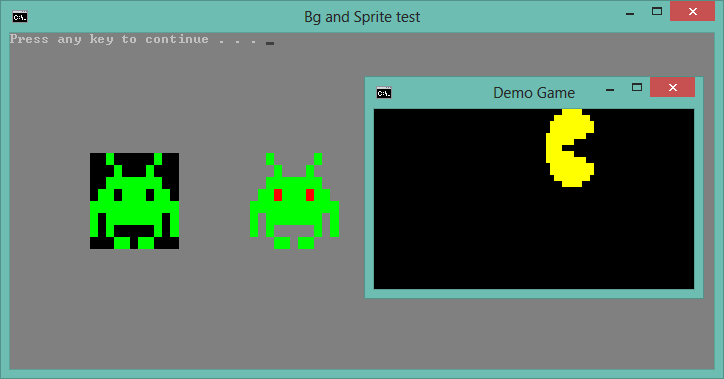This screenshot has height=379, width=724.
Task: Close the Demo Game window
Action: pyautogui.click(x=672, y=87)
